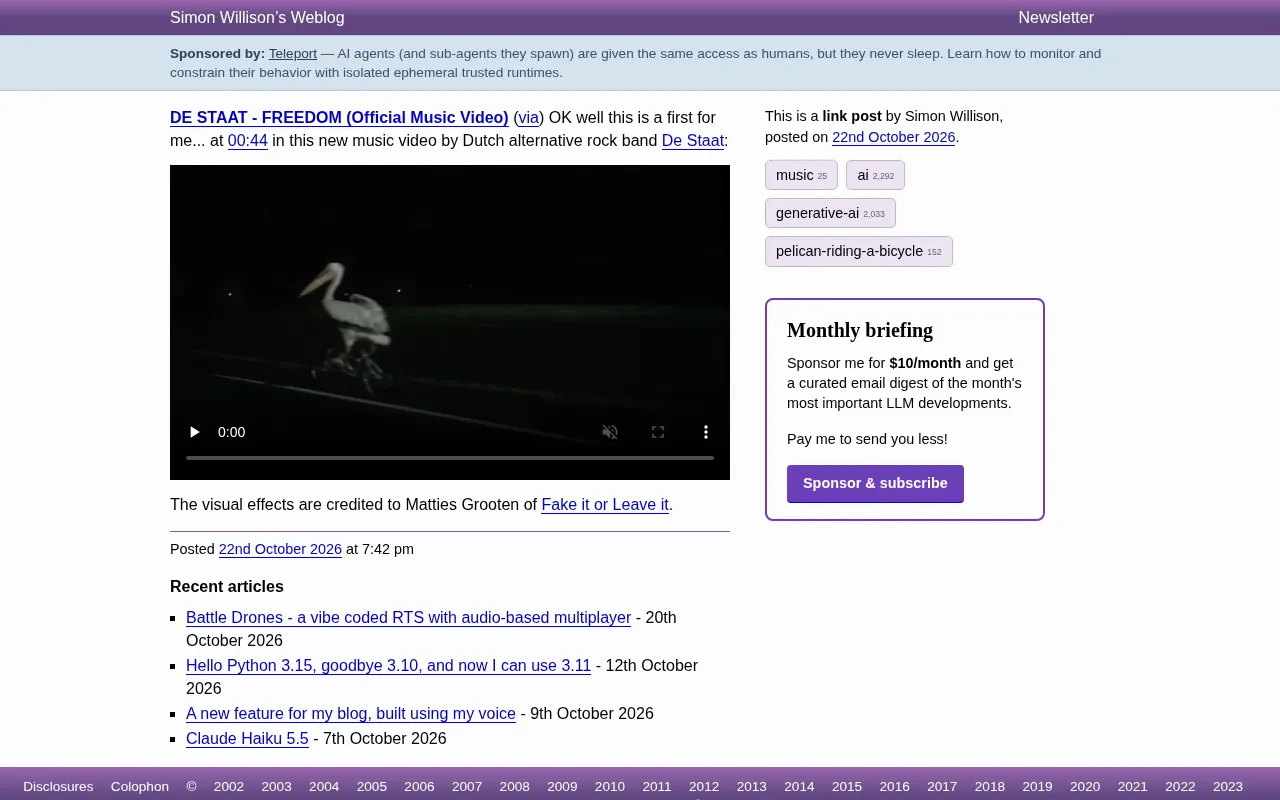Click the "Monthly briefing" heading
Screen dimensions: 1280x800
[860, 330]
